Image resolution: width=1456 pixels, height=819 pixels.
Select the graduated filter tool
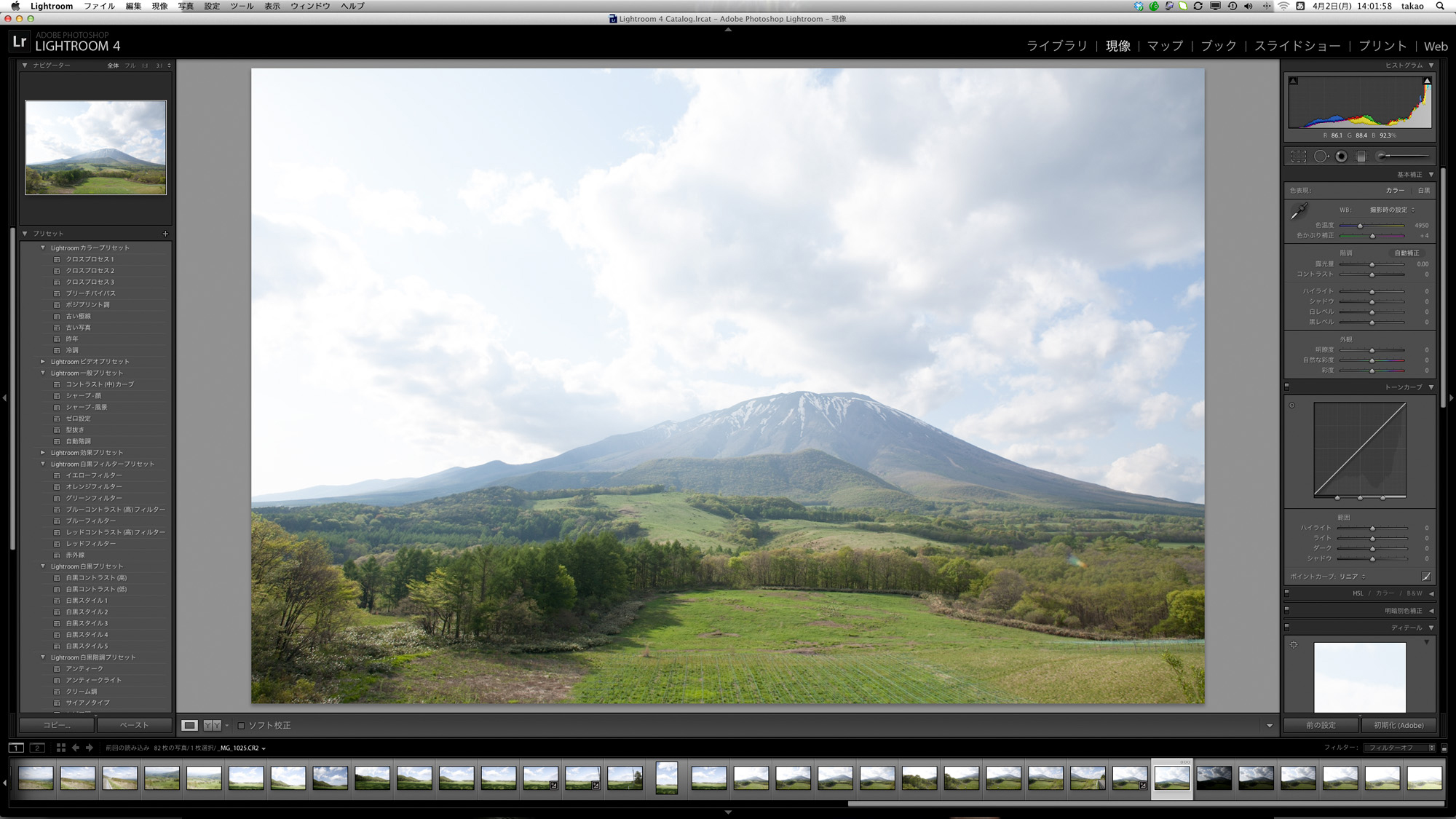point(1361,156)
